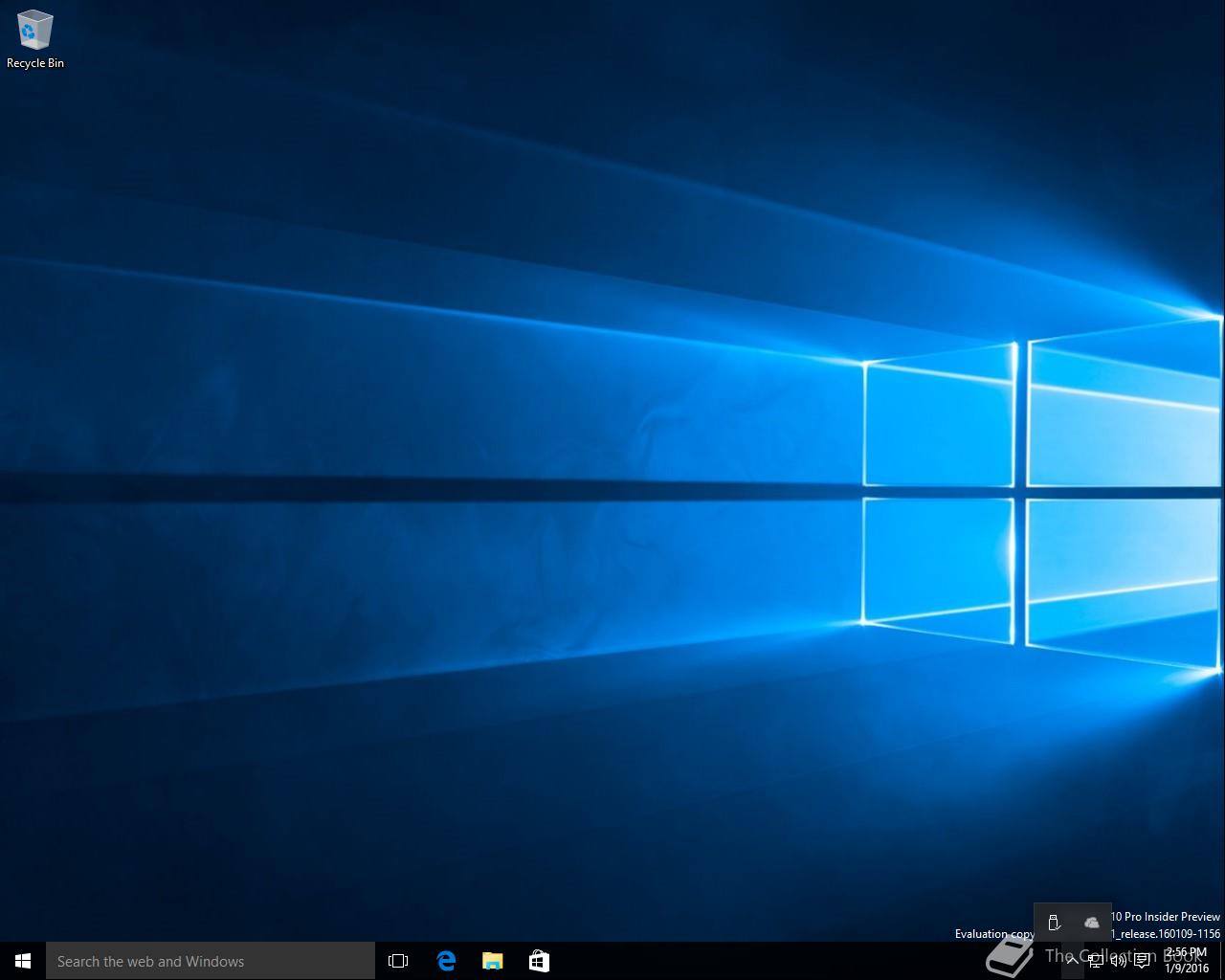This screenshot has height=980, width=1225.
Task: Click the Search the web and Windows box
Action: pyautogui.click(x=211, y=961)
